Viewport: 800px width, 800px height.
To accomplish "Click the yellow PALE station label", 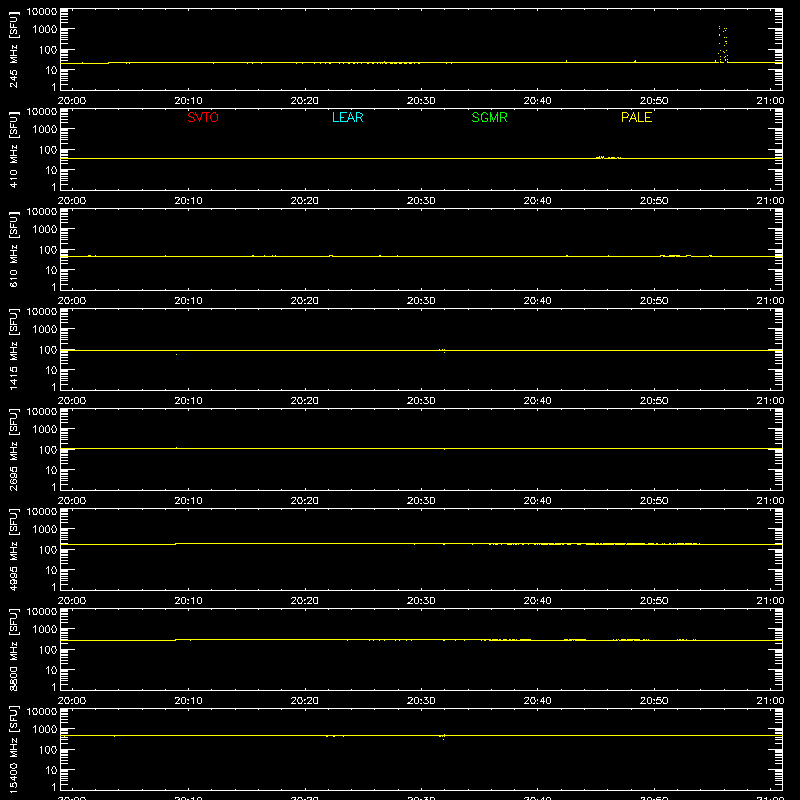I will point(636,117).
